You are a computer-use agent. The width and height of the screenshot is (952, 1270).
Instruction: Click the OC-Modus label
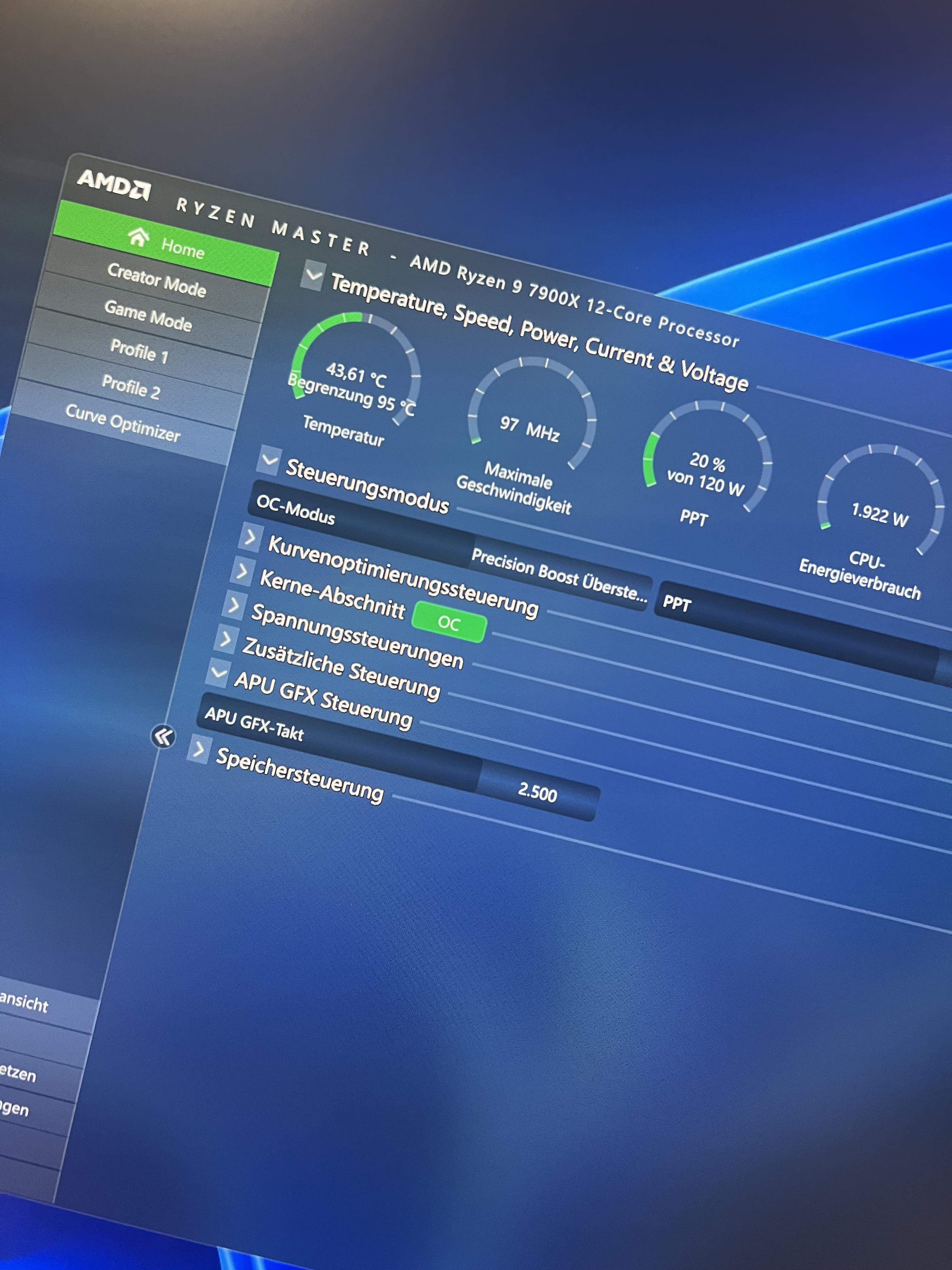tap(296, 509)
